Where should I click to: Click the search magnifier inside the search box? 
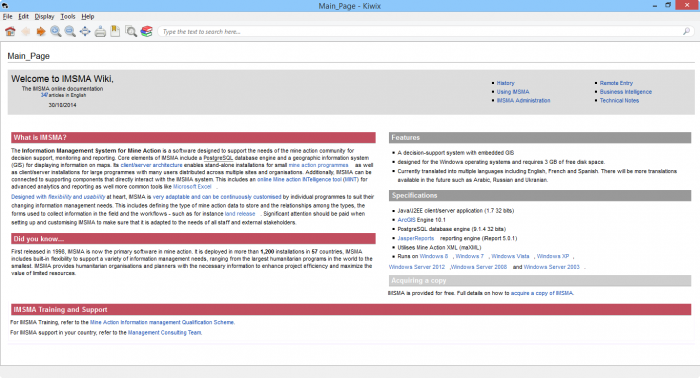tap(686, 31)
